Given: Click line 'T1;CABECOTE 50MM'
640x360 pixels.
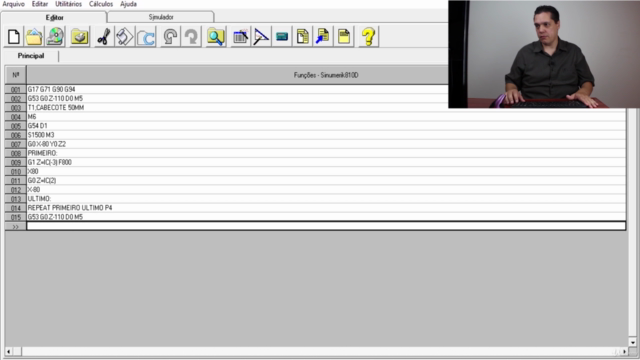Looking at the screenshot, I should 326,108.
